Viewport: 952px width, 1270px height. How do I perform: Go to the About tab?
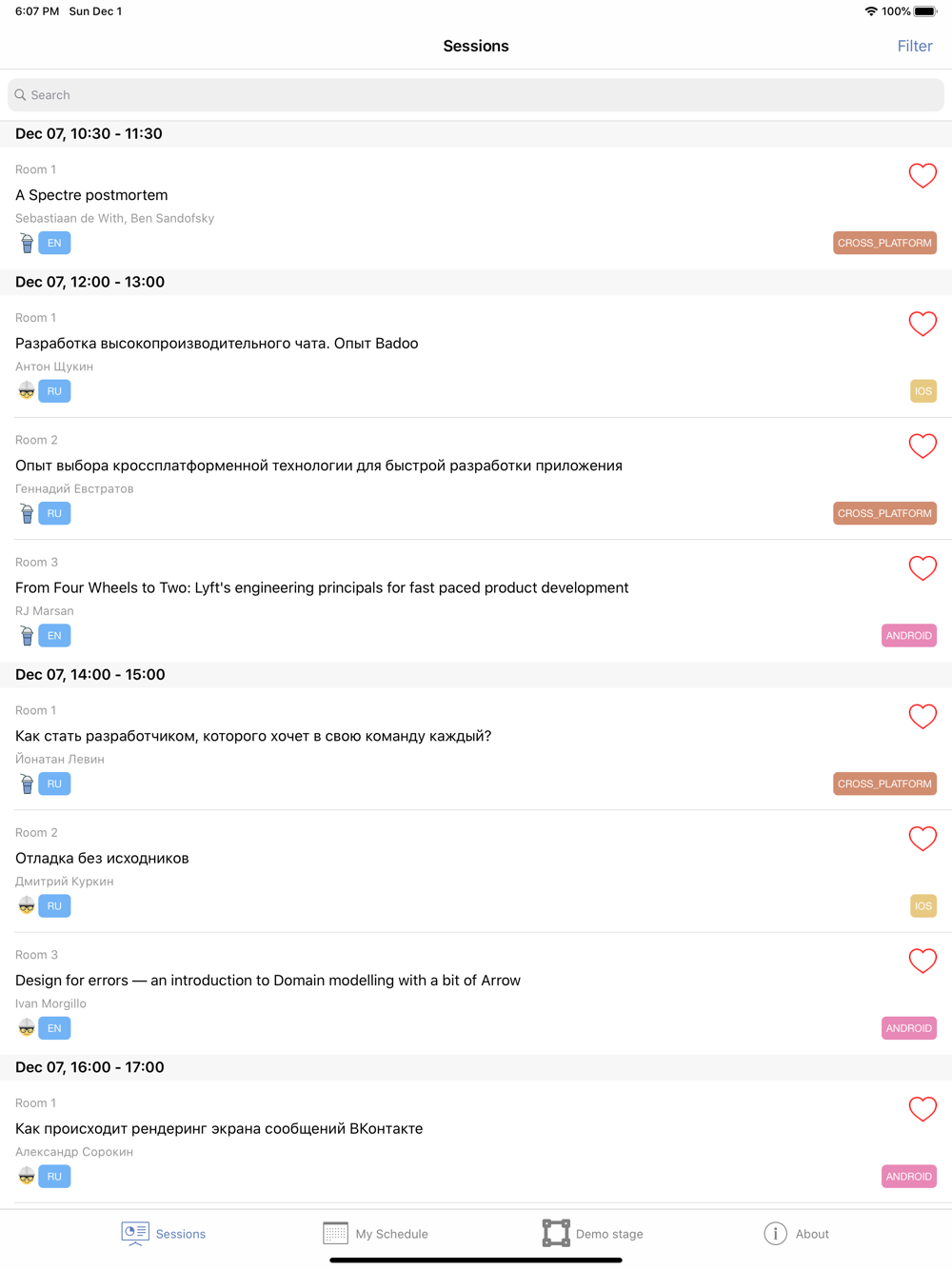796,1234
